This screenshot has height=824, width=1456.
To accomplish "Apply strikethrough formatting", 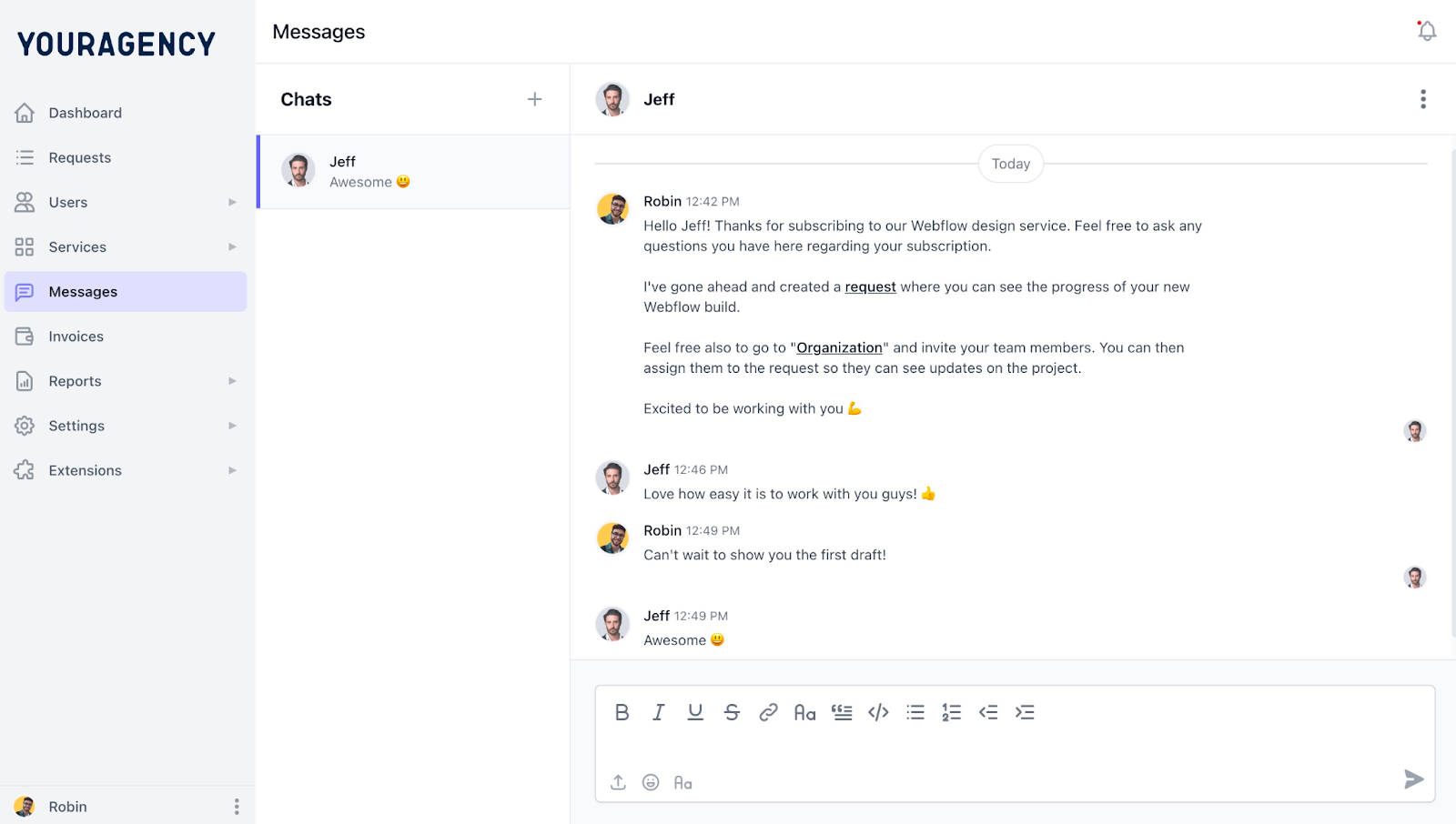I will pos(732,712).
